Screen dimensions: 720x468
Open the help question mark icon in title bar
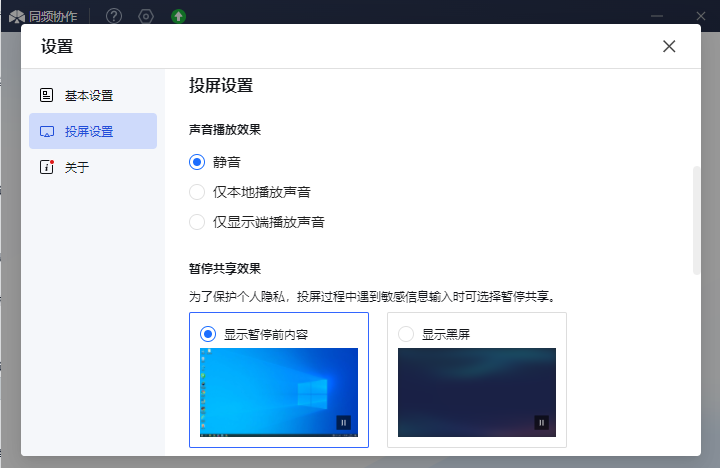114,17
